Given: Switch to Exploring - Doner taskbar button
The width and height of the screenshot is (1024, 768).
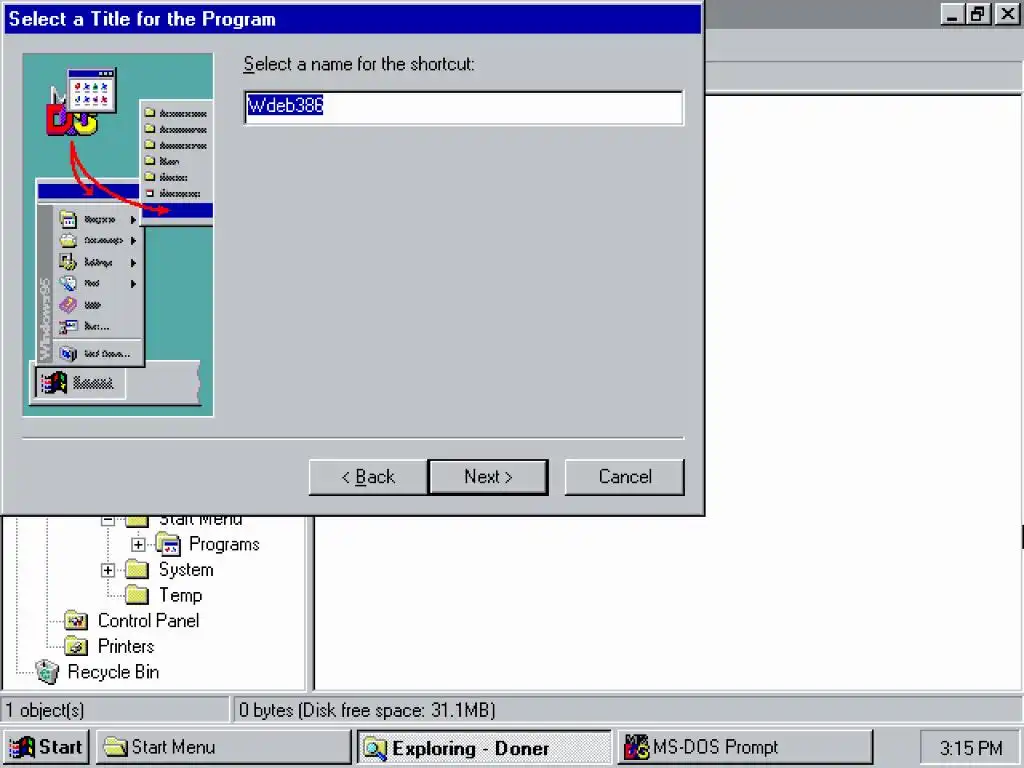Looking at the screenshot, I should 484,747.
